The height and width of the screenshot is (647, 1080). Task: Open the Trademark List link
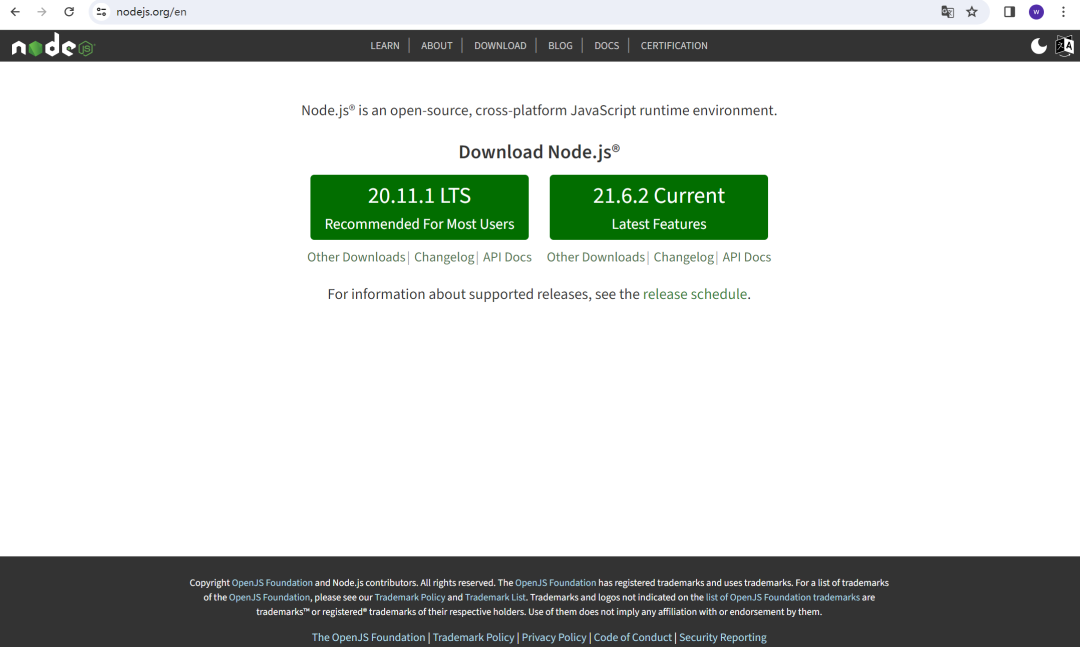click(495, 597)
